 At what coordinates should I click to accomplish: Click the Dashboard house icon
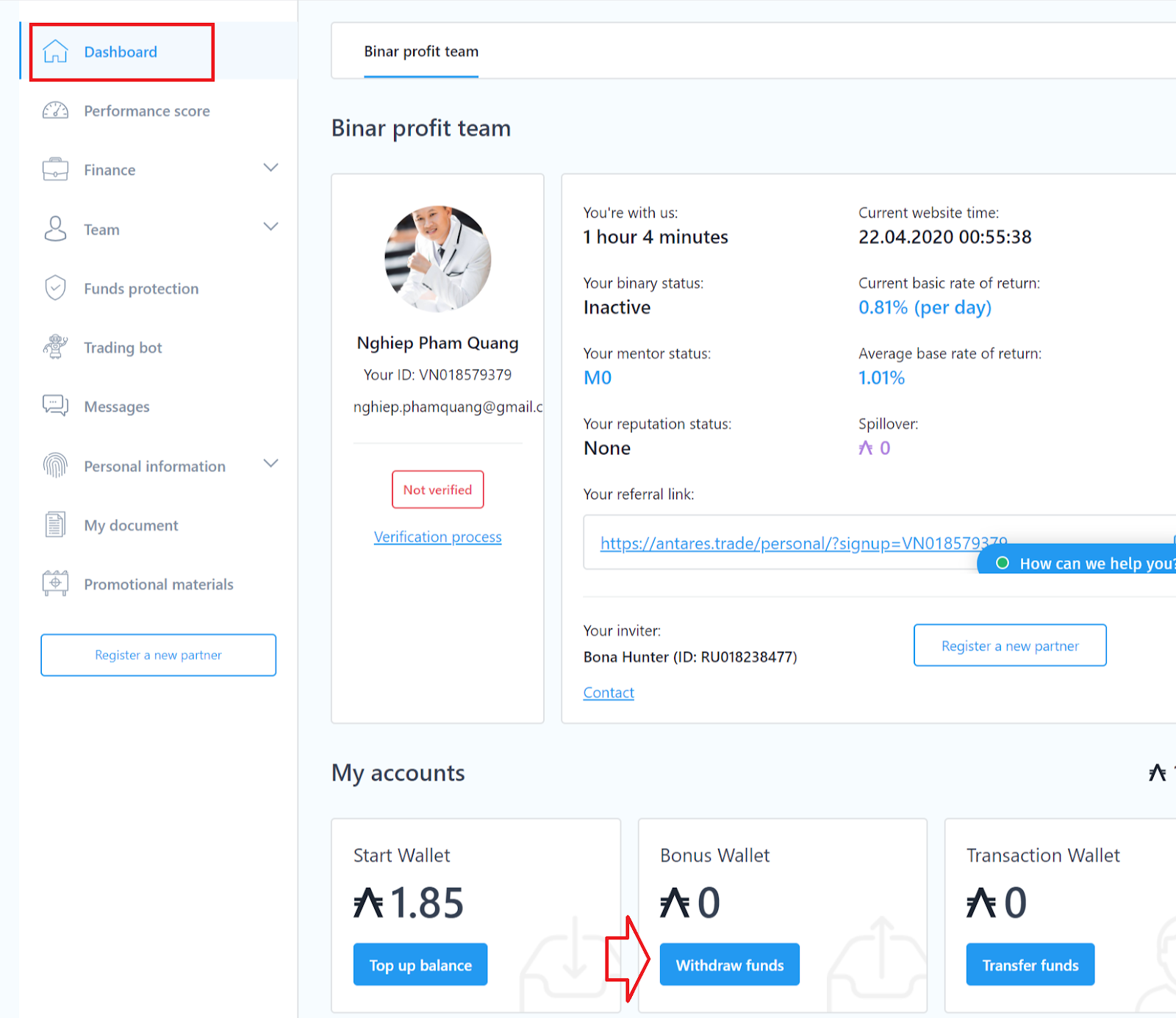55,51
